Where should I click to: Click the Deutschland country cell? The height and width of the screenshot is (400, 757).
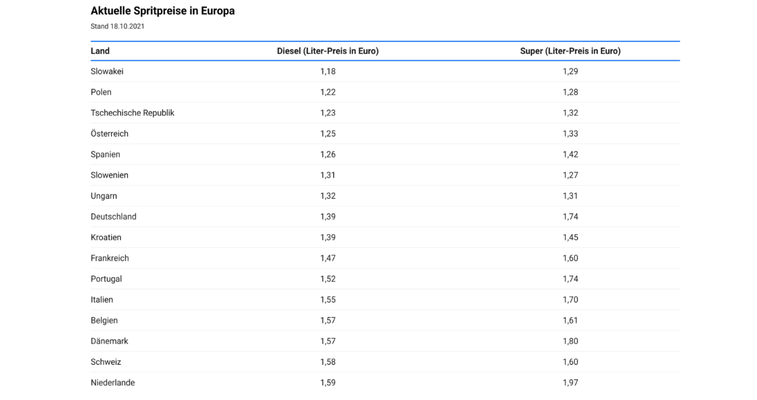coord(113,217)
